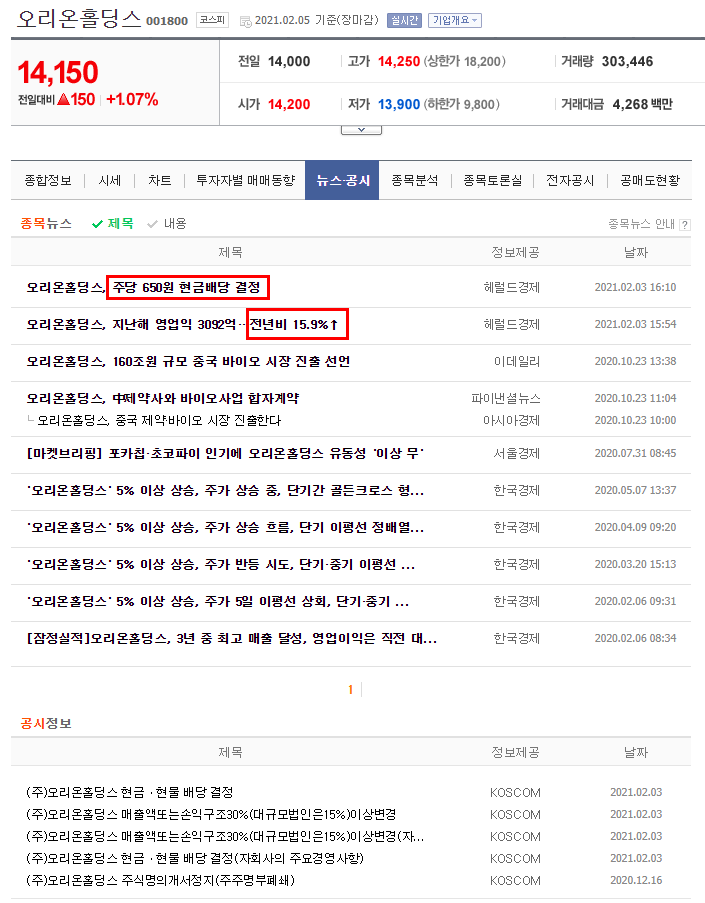Select the 뉴스·공시 tab
Viewport: 705px width, 903px height.
pos(342,181)
